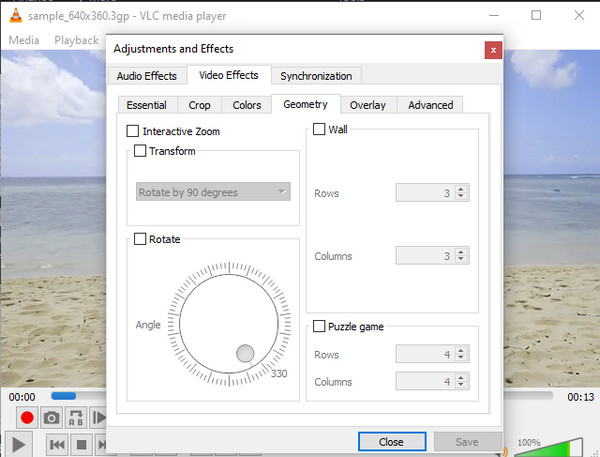Click the VLC cone icon in title bar
Screen dimensions: 600x457
[15, 15]
